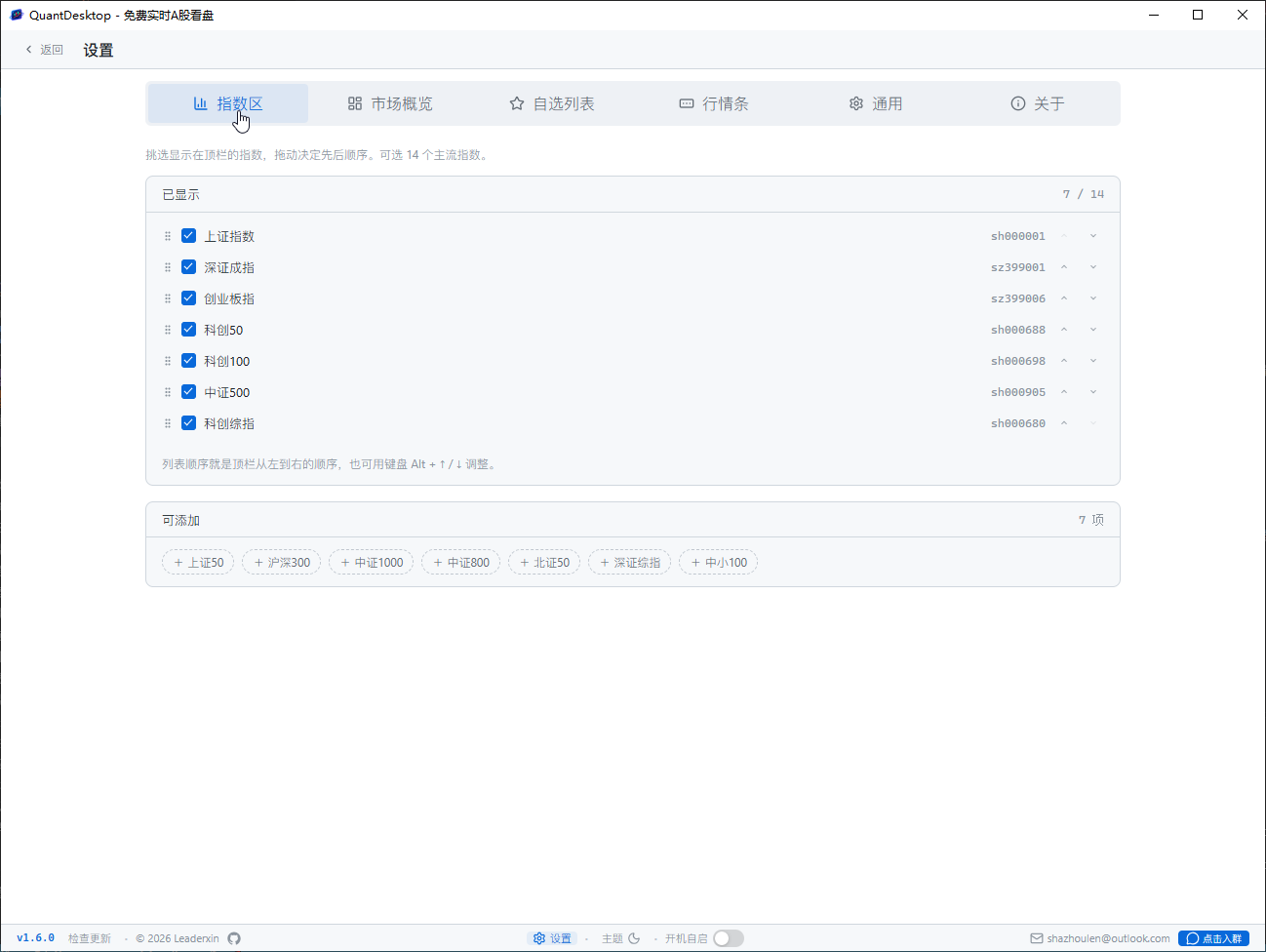1266x952 pixels.
Task: Move 深证成指 up with arrow
Action: point(1064,267)
